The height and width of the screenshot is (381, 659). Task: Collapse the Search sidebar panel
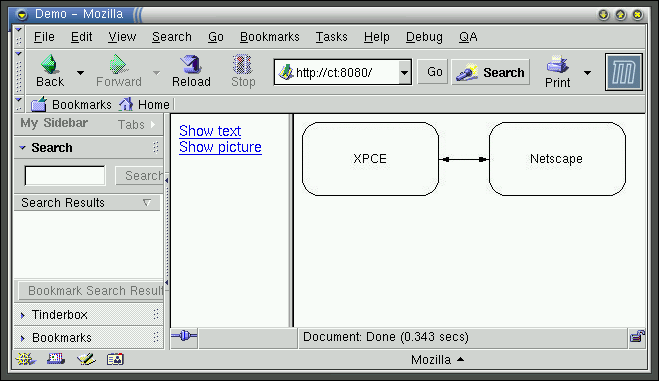23,148
